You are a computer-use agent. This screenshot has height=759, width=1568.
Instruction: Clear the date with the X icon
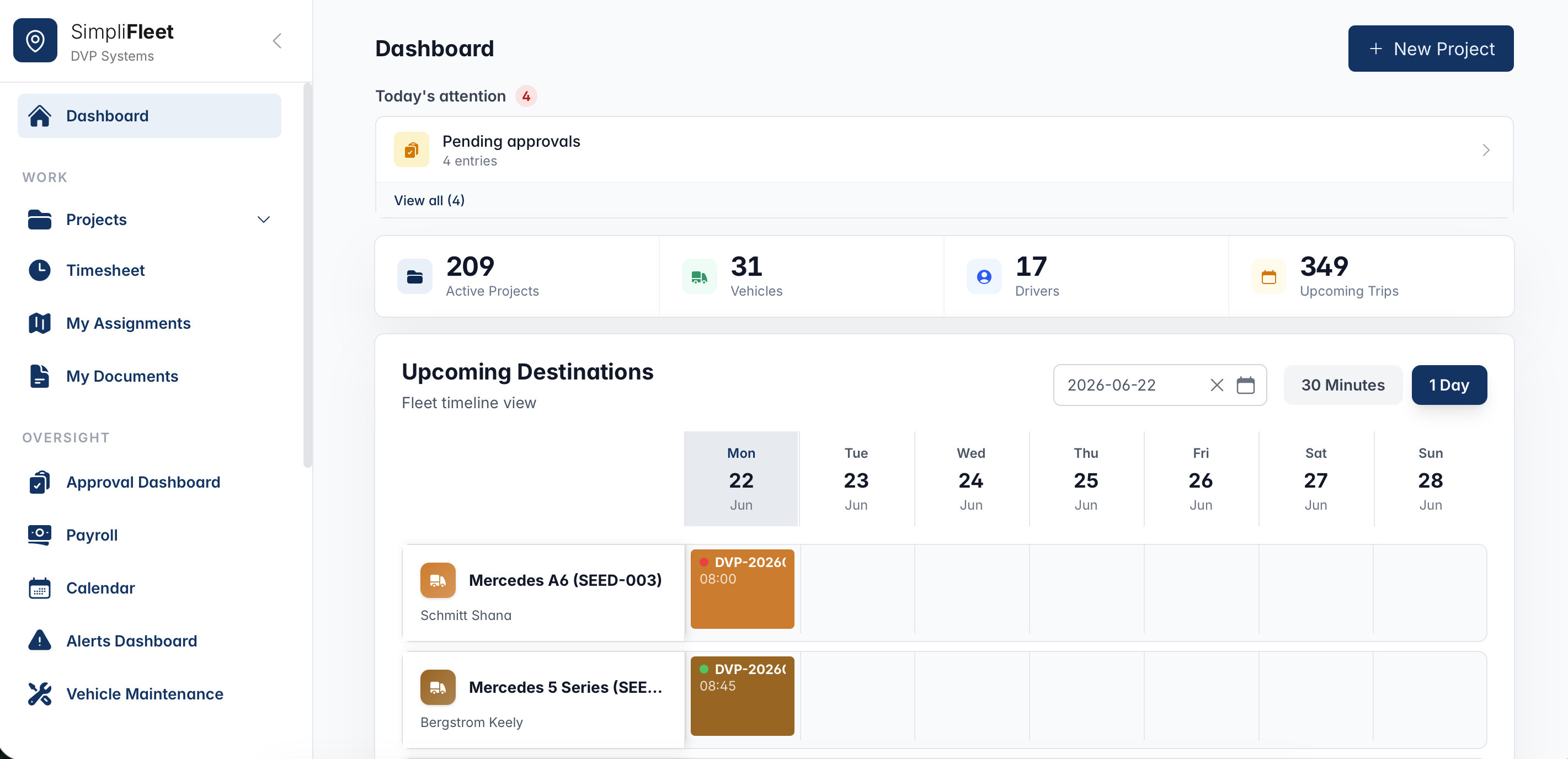click(1217, 384)
